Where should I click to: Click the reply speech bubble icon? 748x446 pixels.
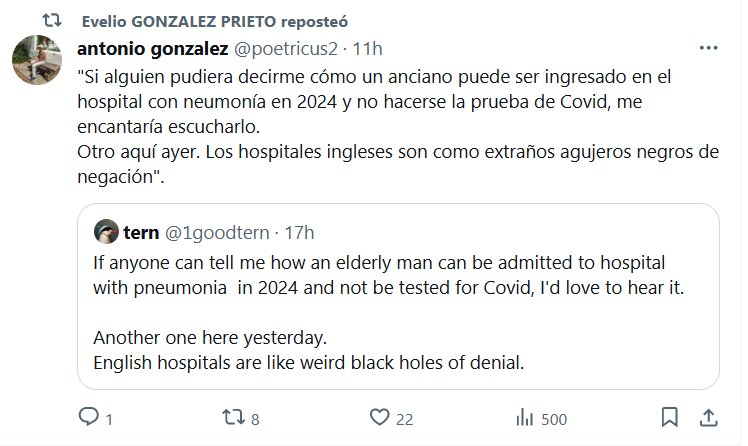click(x=89, y=417)
